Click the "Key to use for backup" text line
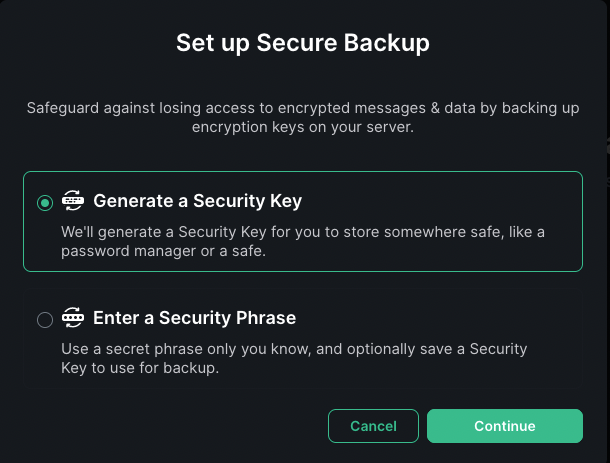Viewport: 610px width, 463px height. [140, 368]
